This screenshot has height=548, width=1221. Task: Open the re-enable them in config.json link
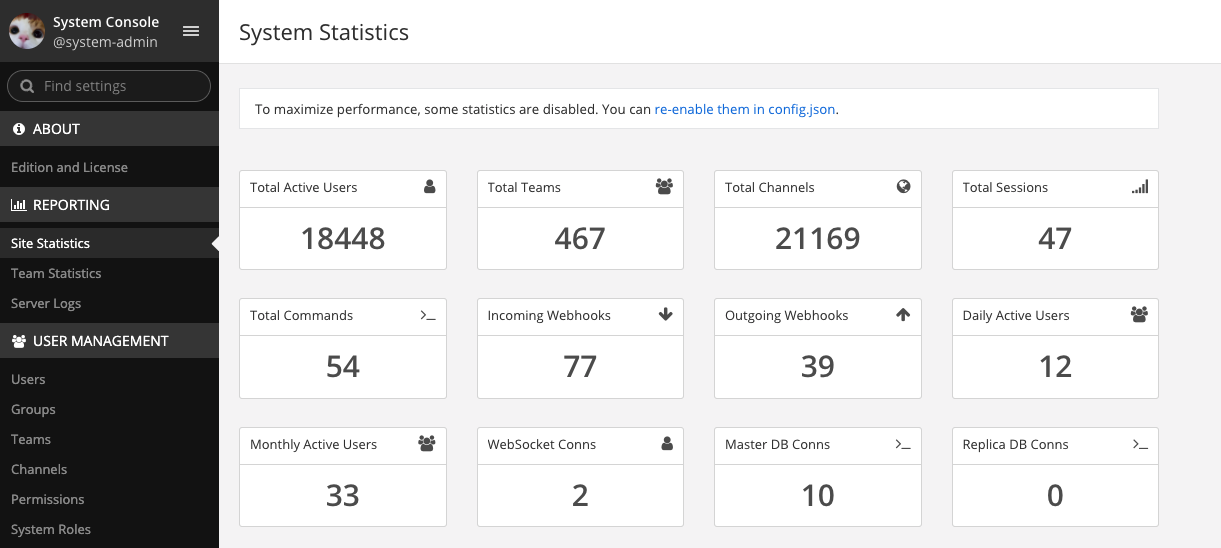pyautogui.click(x=745, y=109)
